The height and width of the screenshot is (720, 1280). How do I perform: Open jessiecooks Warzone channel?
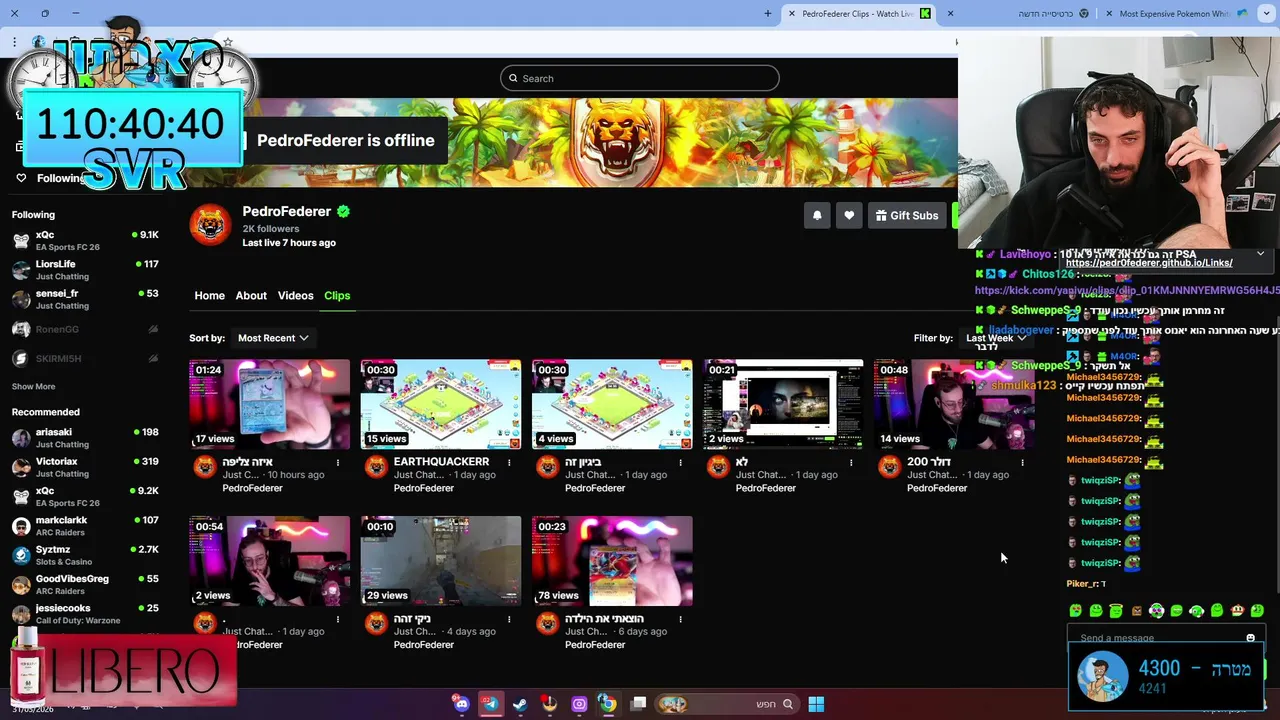click(85, 613)
